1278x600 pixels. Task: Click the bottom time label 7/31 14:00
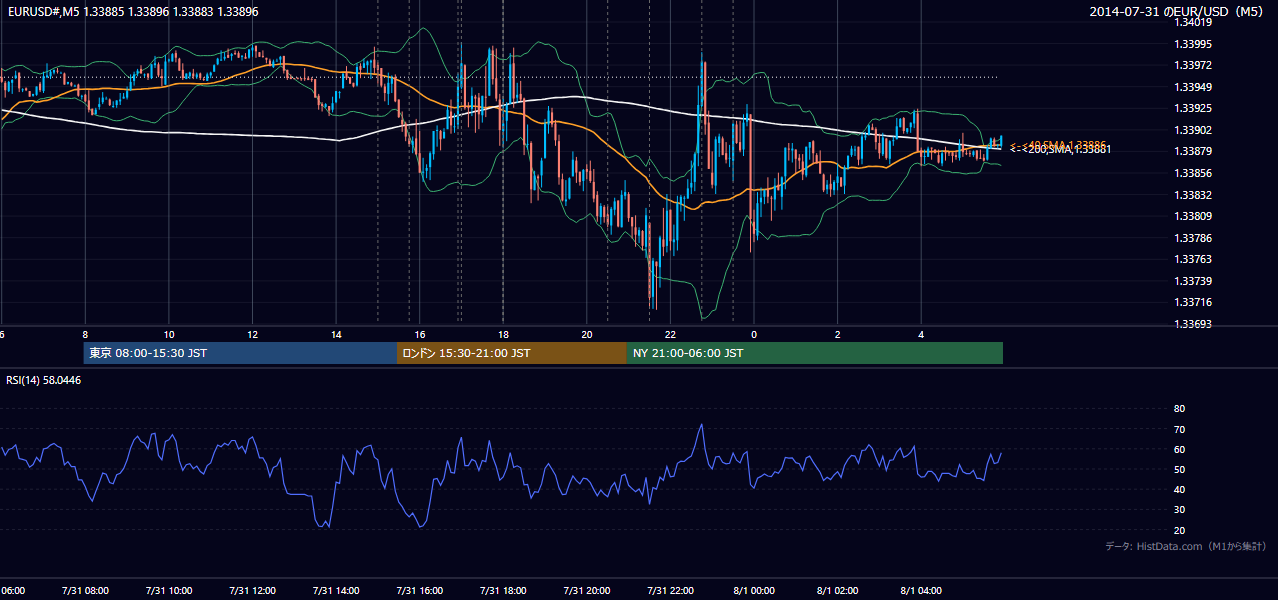pos(336,591)
